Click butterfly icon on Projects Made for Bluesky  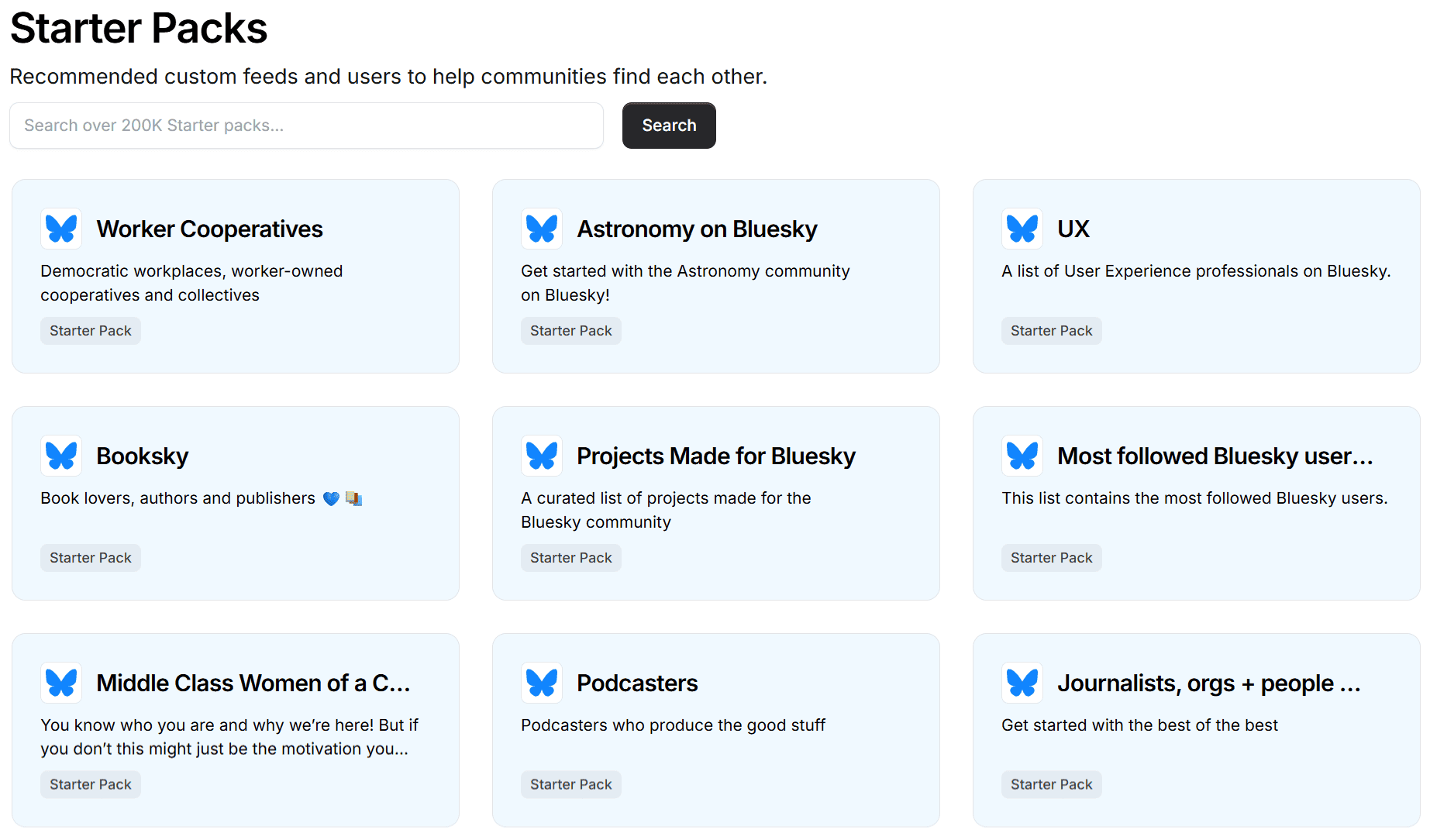pos(542,456)
